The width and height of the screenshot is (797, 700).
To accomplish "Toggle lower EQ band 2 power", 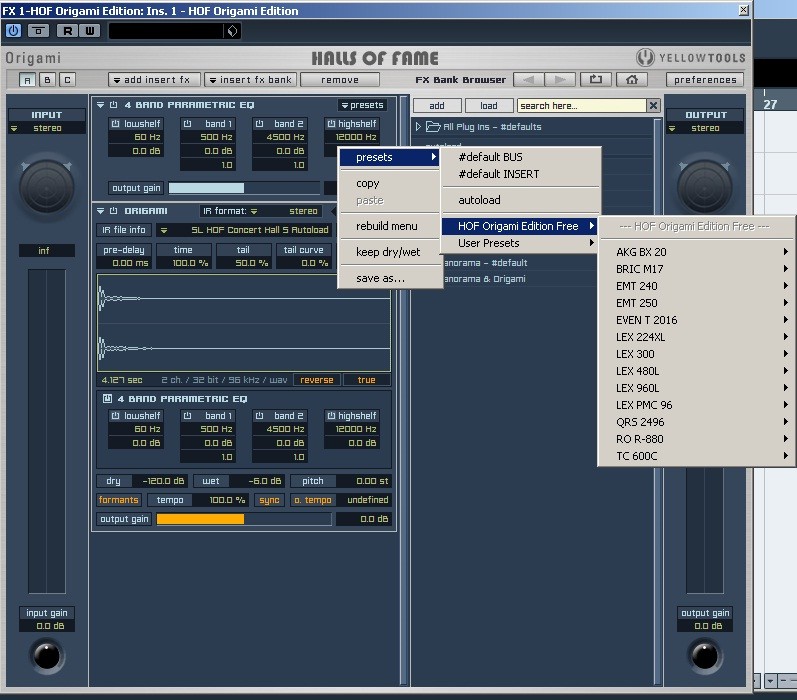I will coord(260,415).
